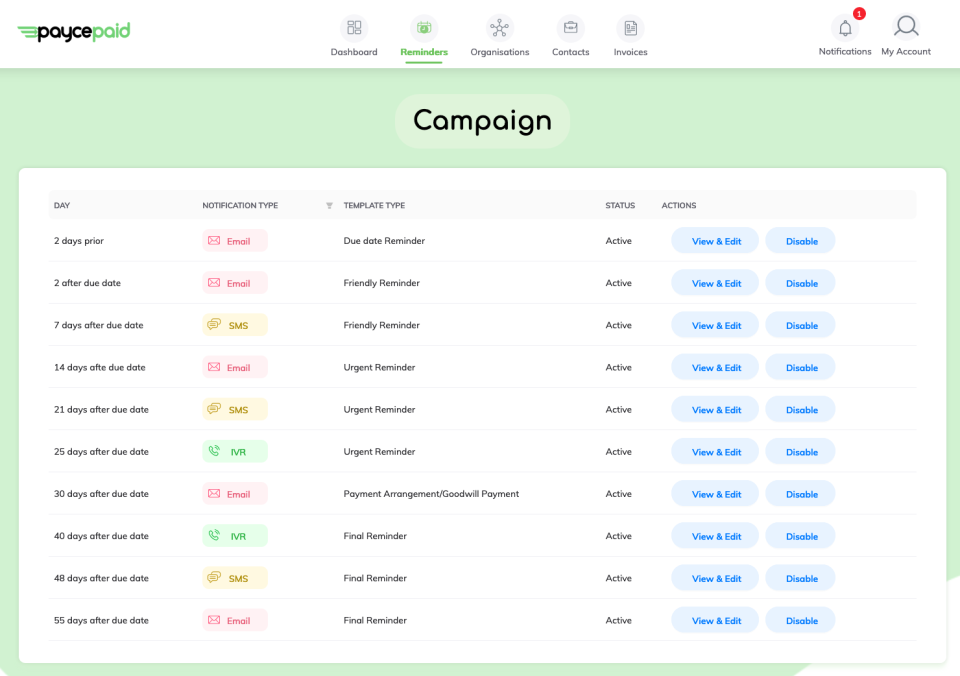Click Email envelope icon in 55 days row
This screenshot has height=676, width=960.
pyautogui.click(x=214, y=620)
